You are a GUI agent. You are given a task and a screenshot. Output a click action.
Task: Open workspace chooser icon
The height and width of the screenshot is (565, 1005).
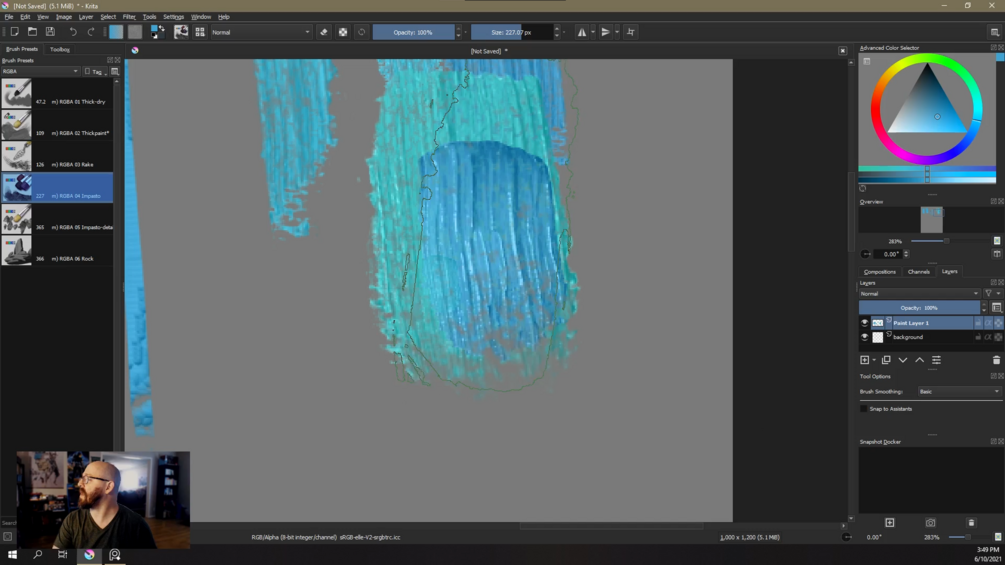pos(995,32)
